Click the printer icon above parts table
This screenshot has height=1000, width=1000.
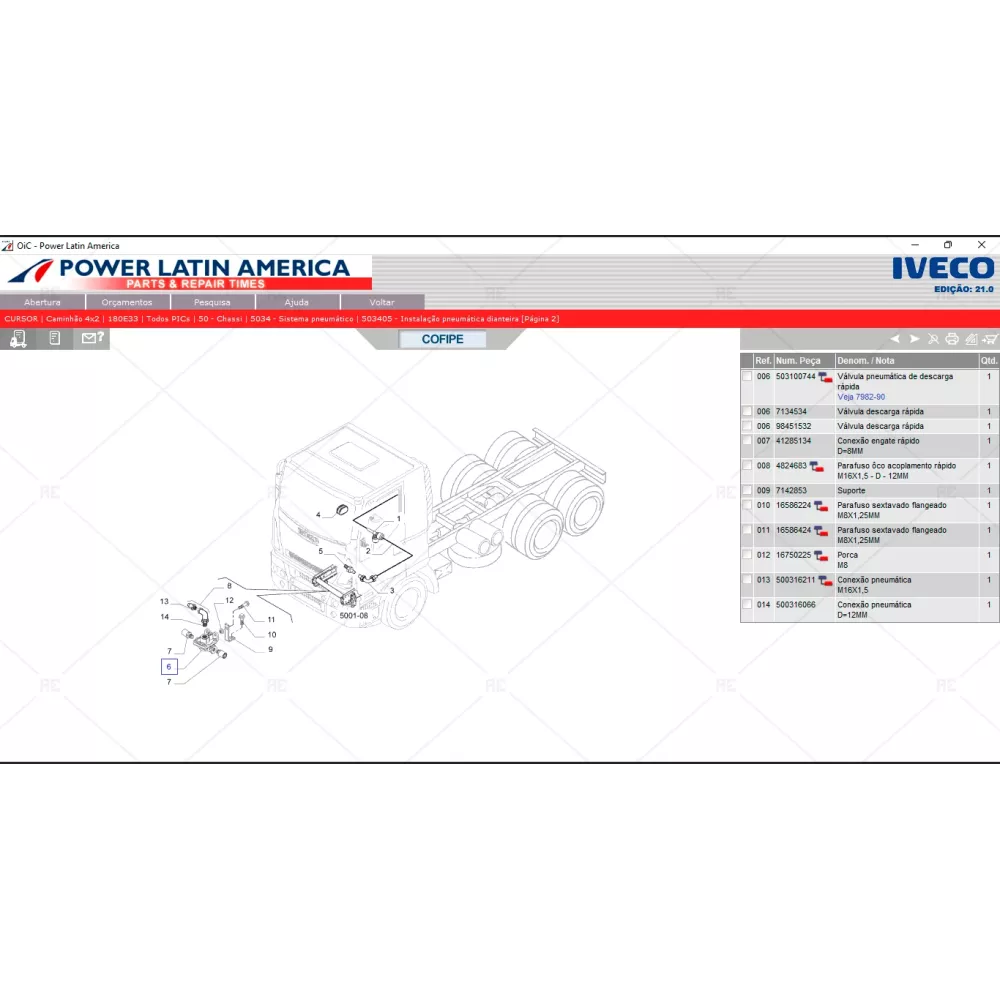click(x=952, y=339)
